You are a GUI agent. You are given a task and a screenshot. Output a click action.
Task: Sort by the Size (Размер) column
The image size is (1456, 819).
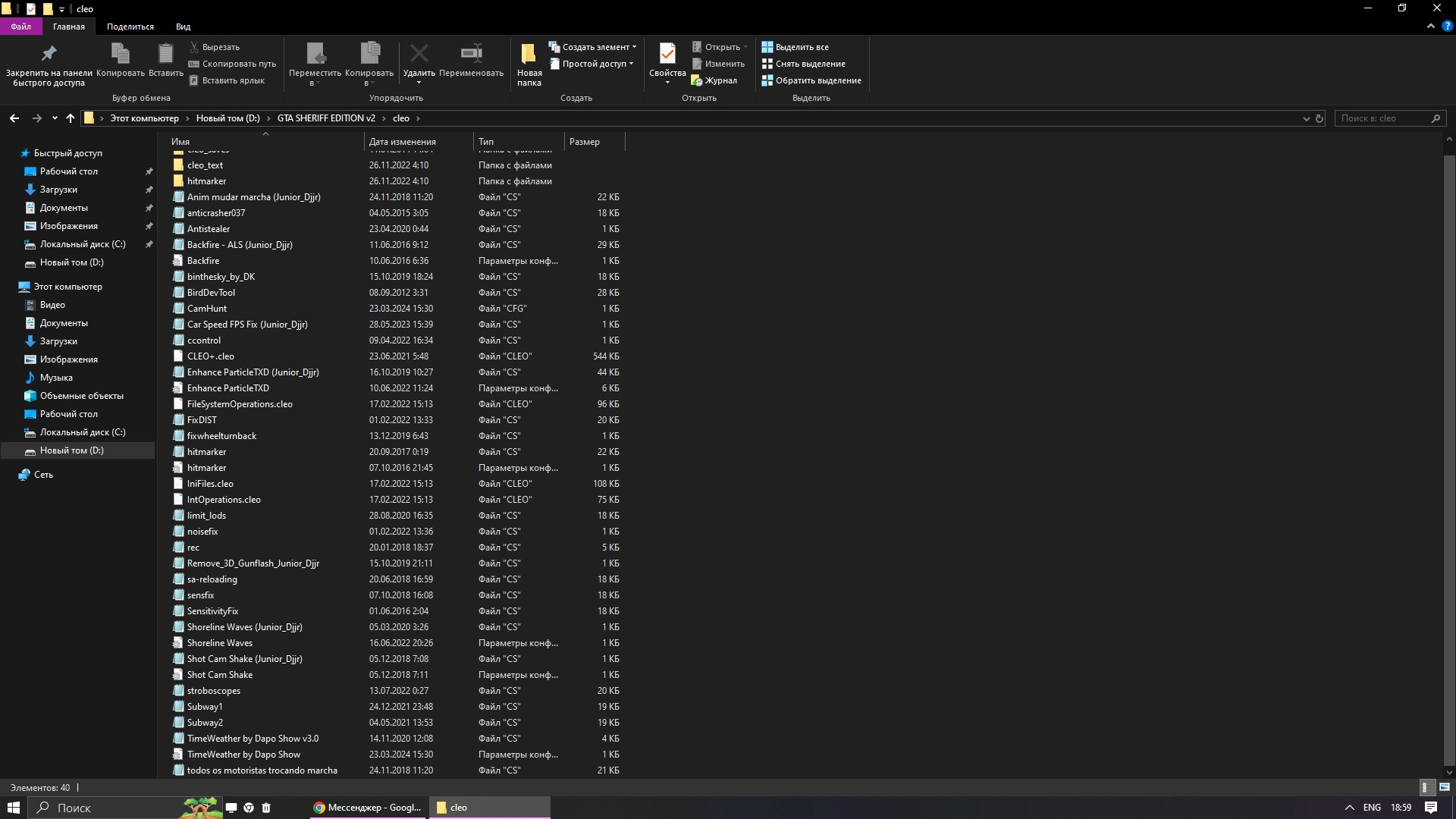click(595, 142)
